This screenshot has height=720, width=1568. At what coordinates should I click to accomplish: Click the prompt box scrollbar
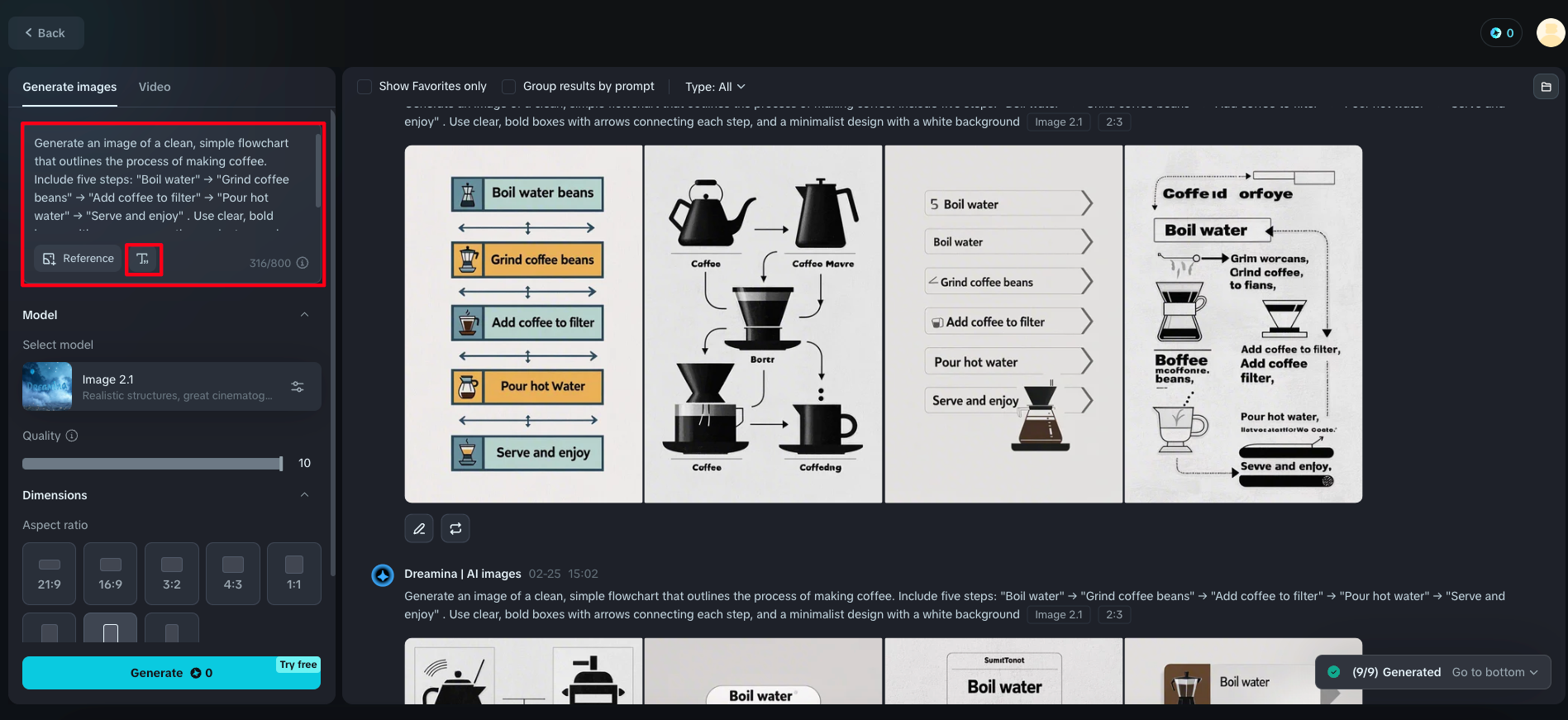318,169
